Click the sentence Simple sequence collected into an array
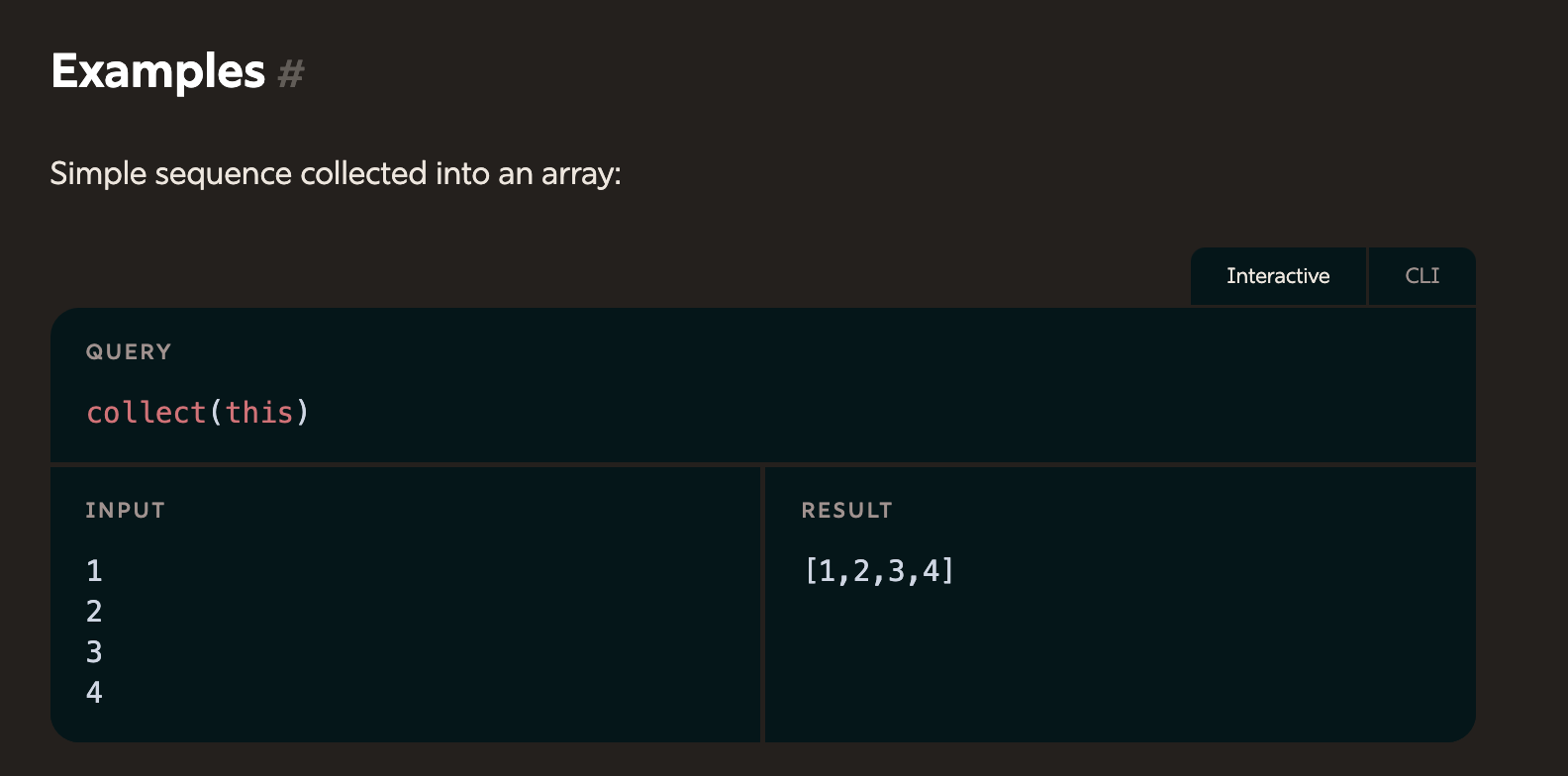 coord(336,174)
